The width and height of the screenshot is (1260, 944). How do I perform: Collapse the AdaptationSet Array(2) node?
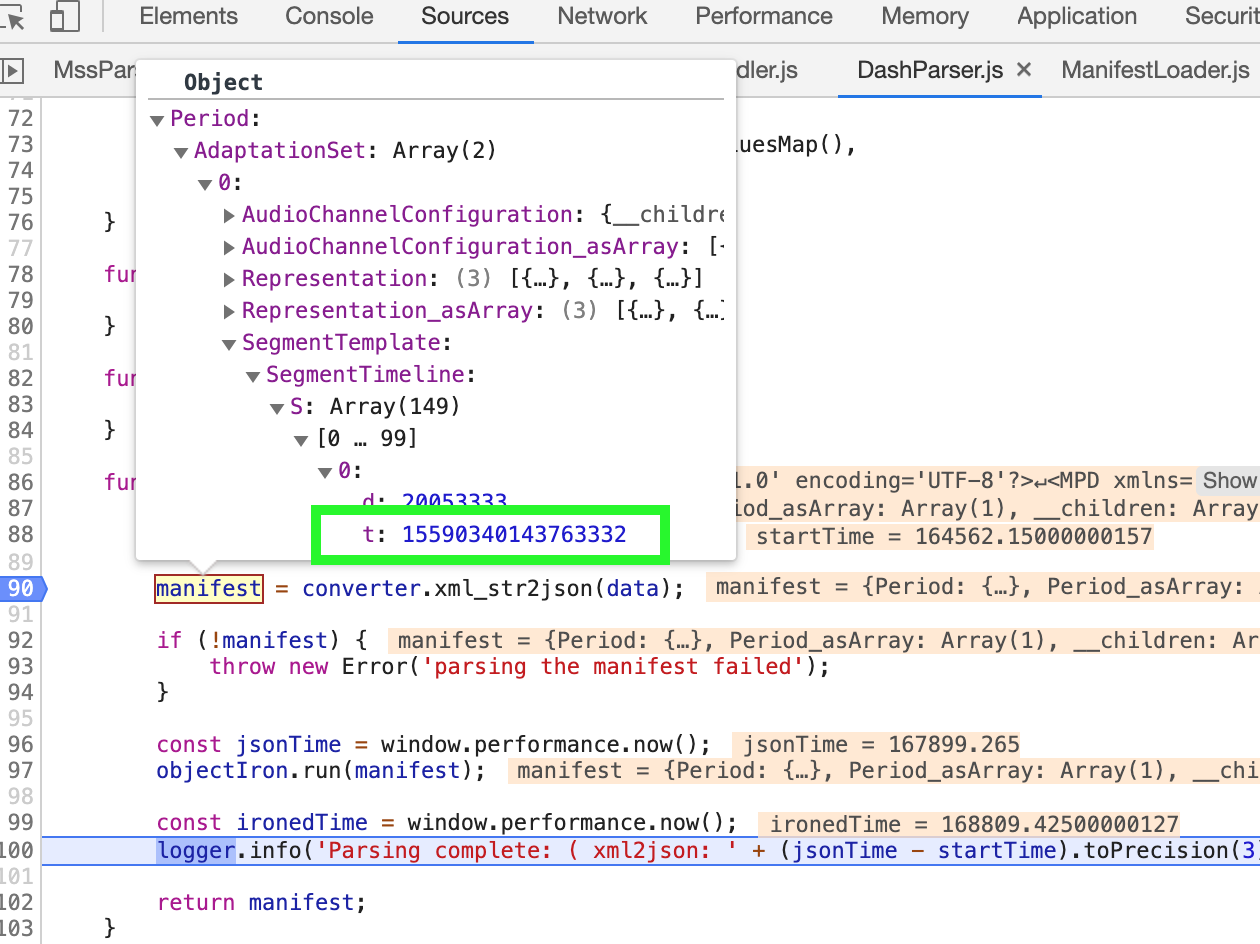click(x=182, y=150)
